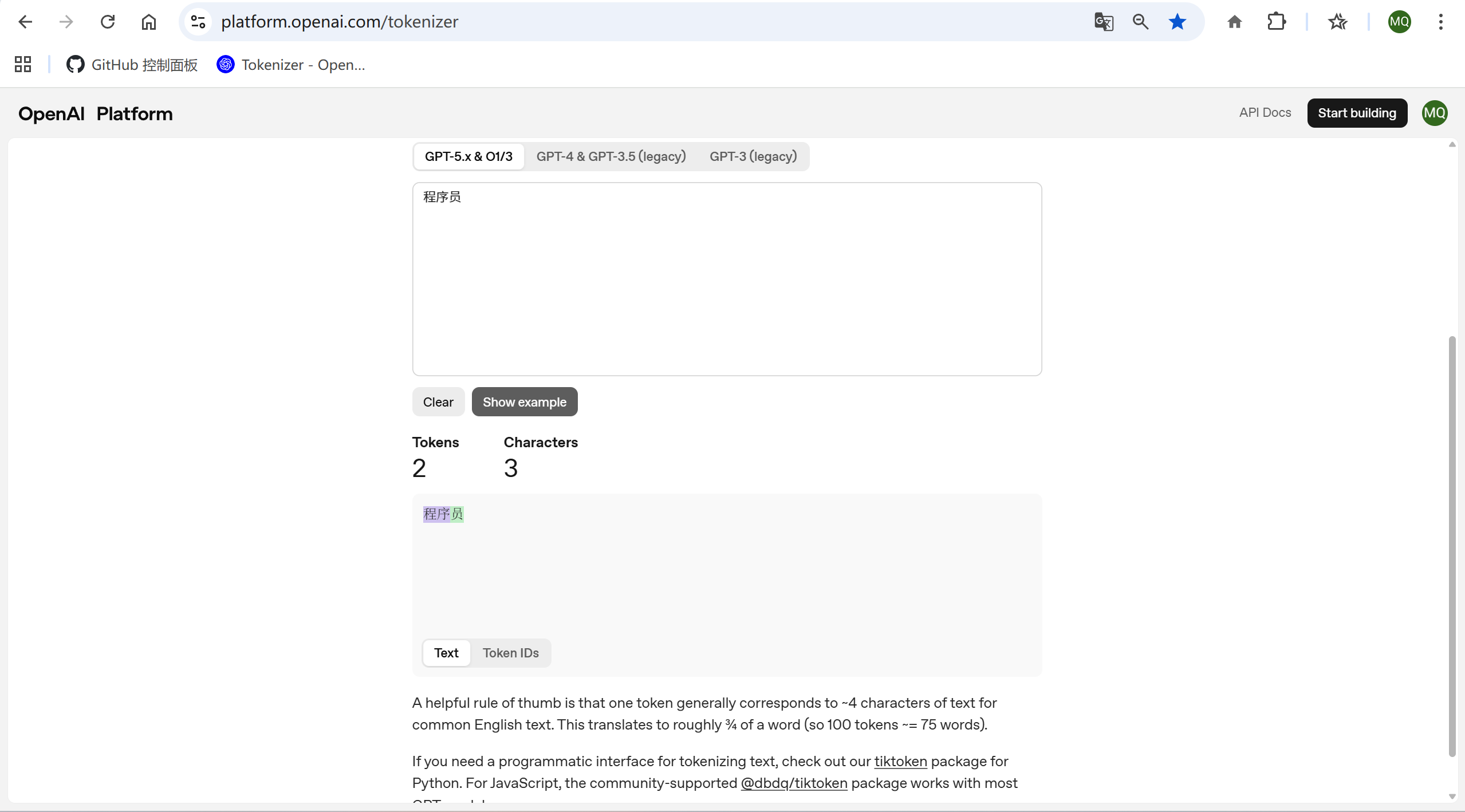
Task: Open the site information icon beside URL
Action: click(198, 22)
